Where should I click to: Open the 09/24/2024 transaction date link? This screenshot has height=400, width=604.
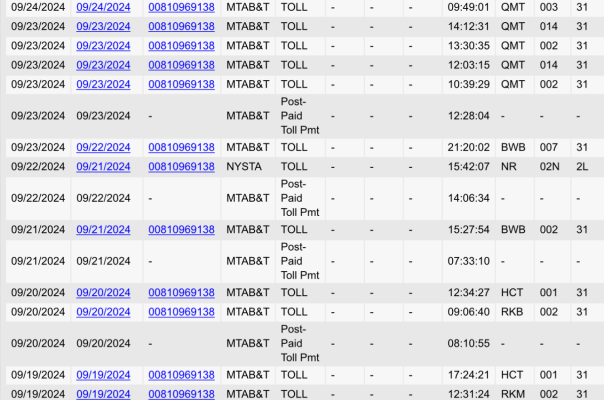point(103,7)
